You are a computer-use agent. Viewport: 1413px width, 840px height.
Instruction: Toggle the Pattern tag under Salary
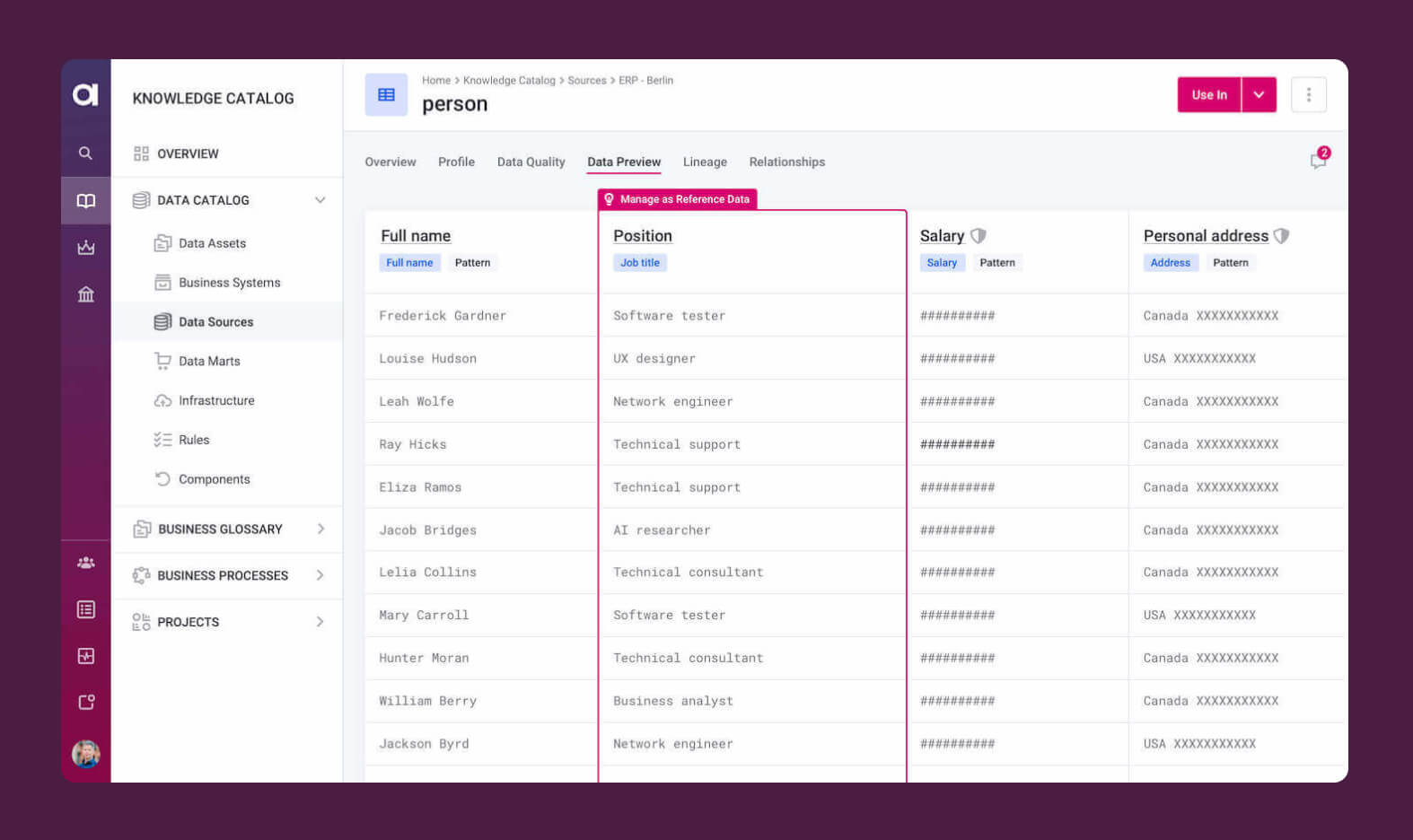pyautogui.click(x=996, y=263)
